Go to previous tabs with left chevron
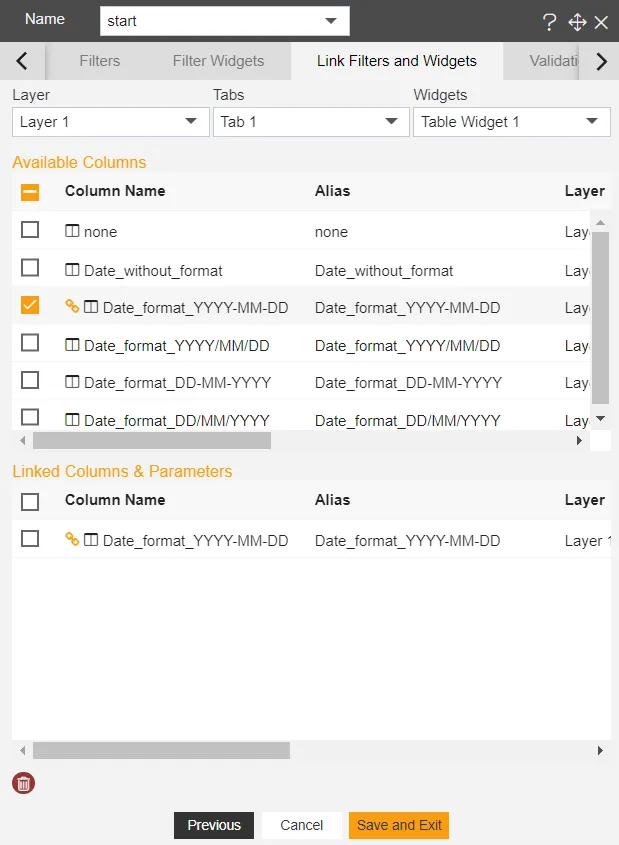Screen dimensions: 619x845 (x=22, y=61)
